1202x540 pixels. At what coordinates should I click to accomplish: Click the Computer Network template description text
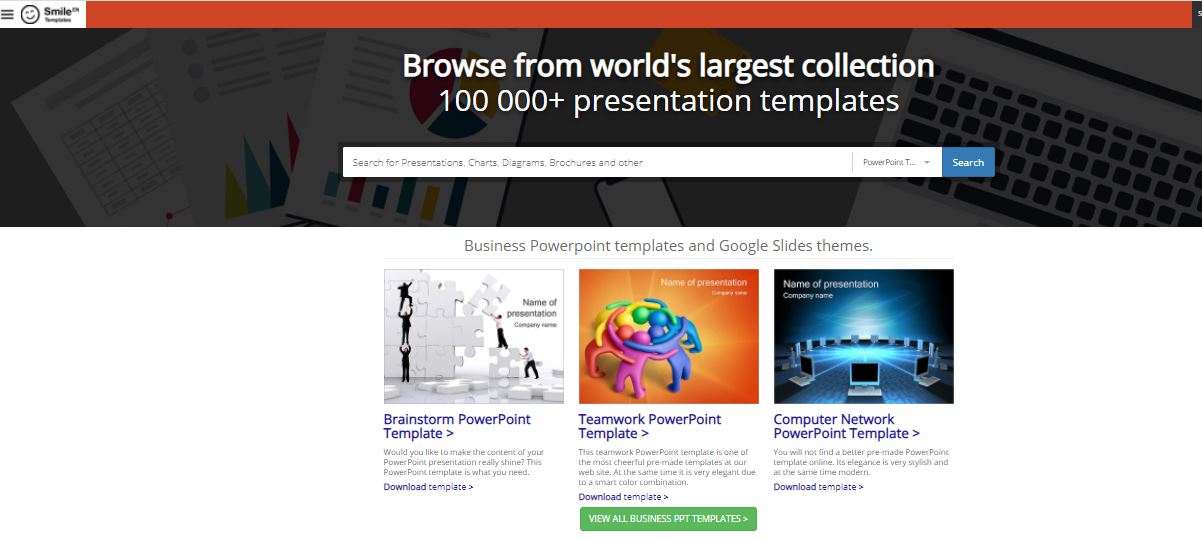[x=860, y=462]
